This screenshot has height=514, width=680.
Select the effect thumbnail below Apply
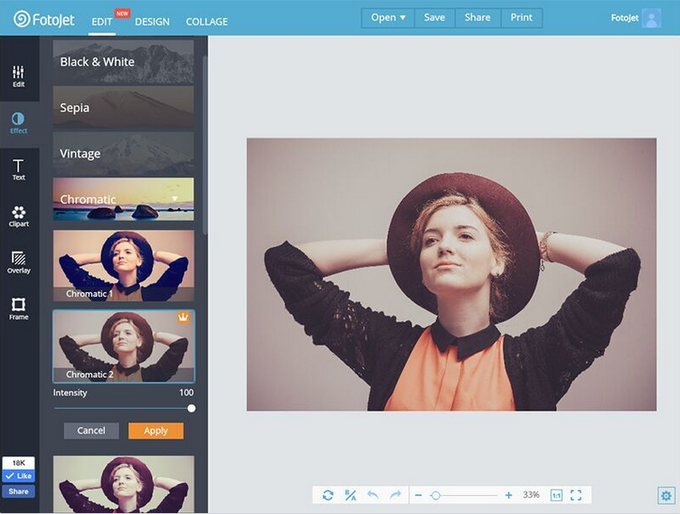tap(124, 484)
